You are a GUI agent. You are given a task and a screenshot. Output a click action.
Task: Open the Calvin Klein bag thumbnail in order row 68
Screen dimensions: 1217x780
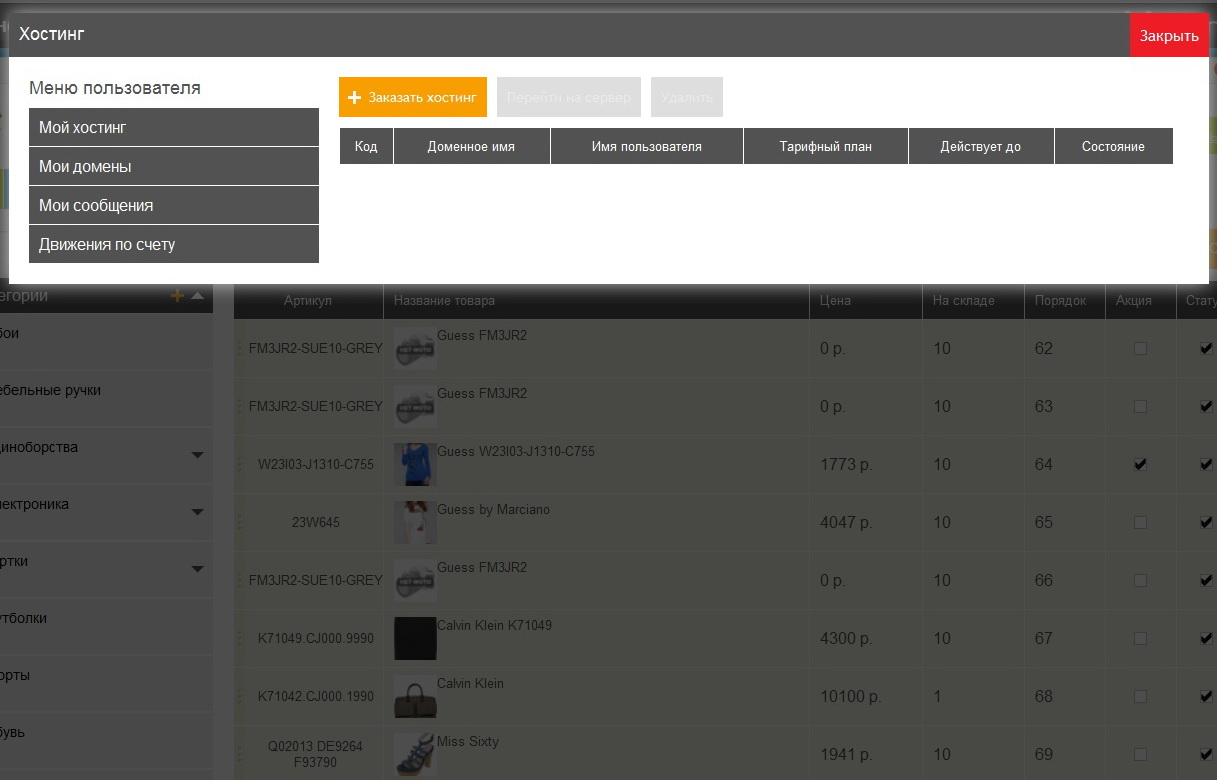(x=414, y=697)
